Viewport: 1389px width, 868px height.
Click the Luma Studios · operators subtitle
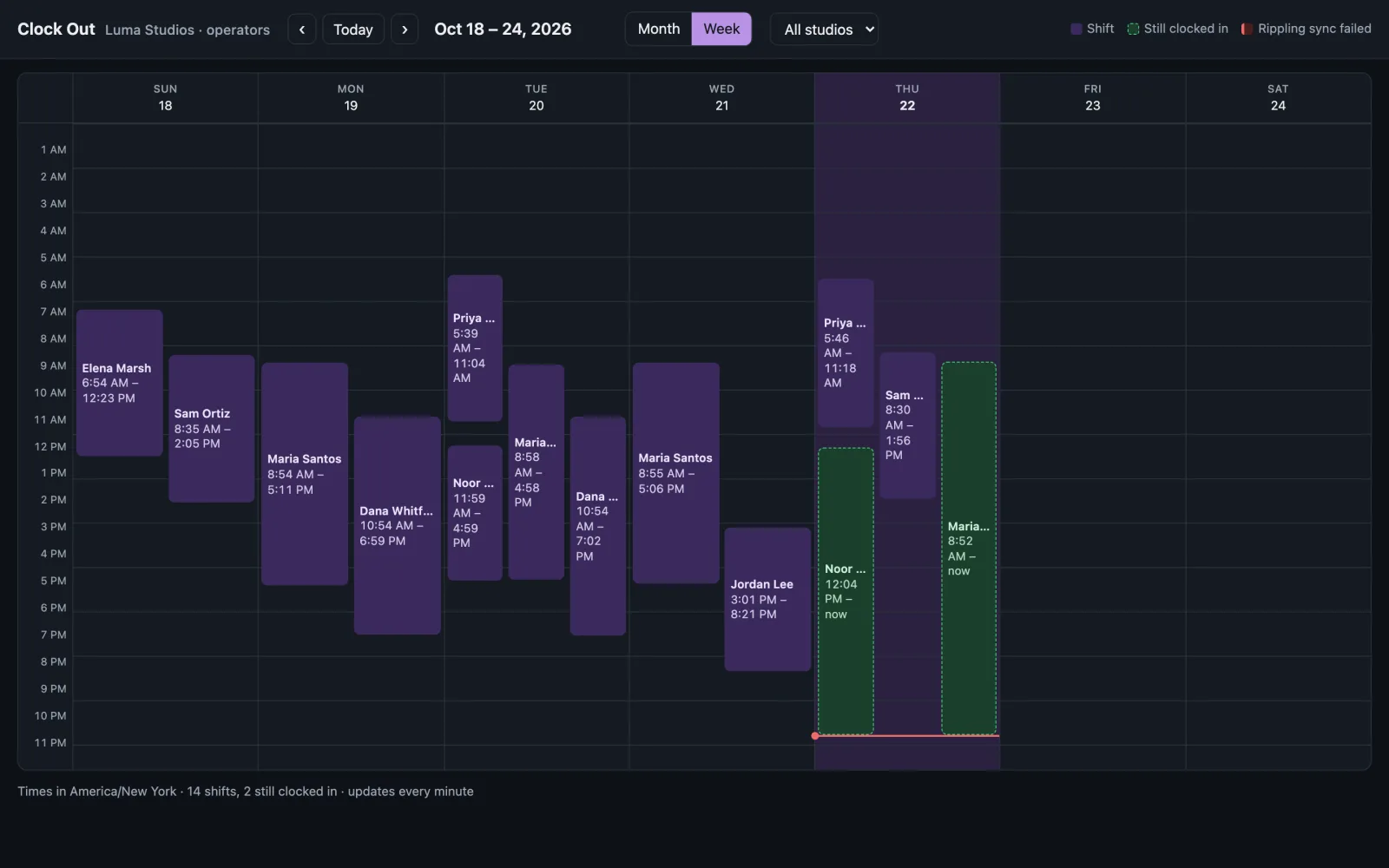click(x=188, y=30)
